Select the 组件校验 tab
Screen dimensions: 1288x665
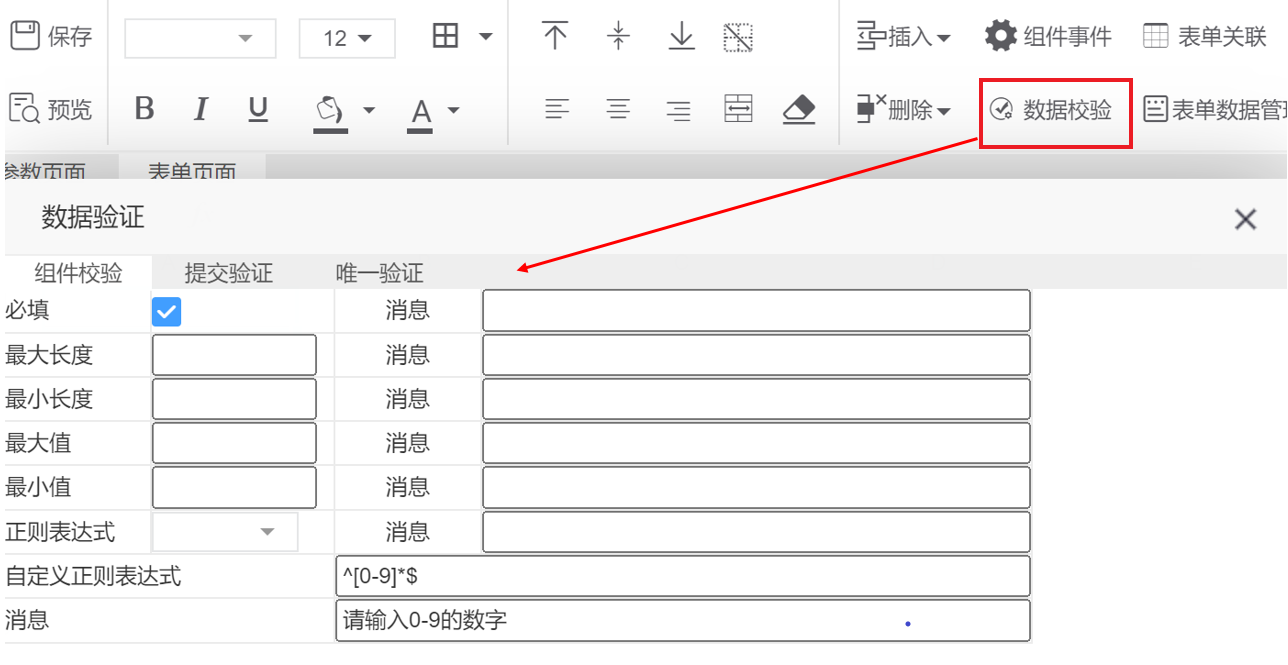tap(78, 273)
